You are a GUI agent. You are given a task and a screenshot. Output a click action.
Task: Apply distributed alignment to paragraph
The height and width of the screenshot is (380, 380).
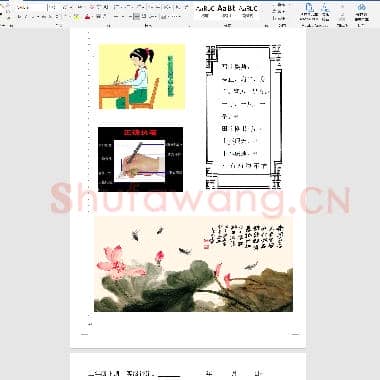coord(144,16)
